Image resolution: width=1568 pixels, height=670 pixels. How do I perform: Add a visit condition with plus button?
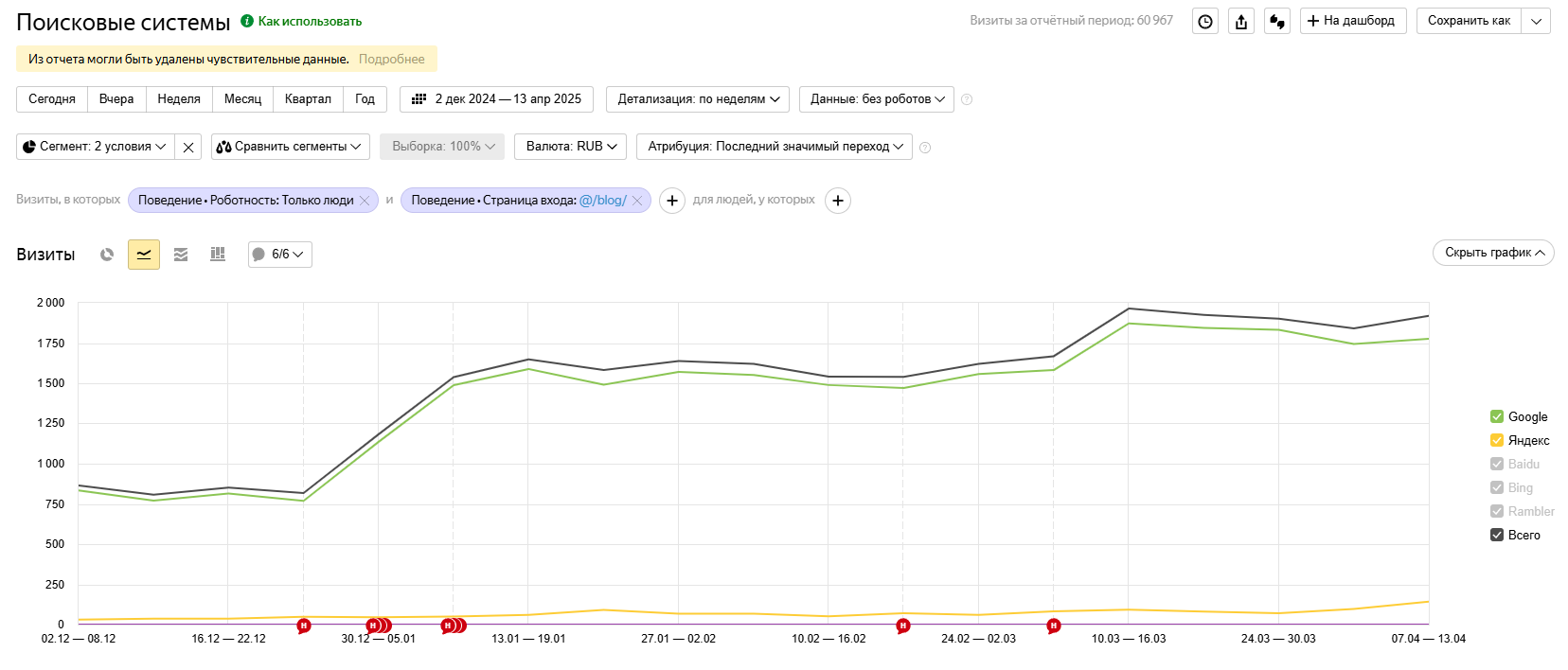671,201
